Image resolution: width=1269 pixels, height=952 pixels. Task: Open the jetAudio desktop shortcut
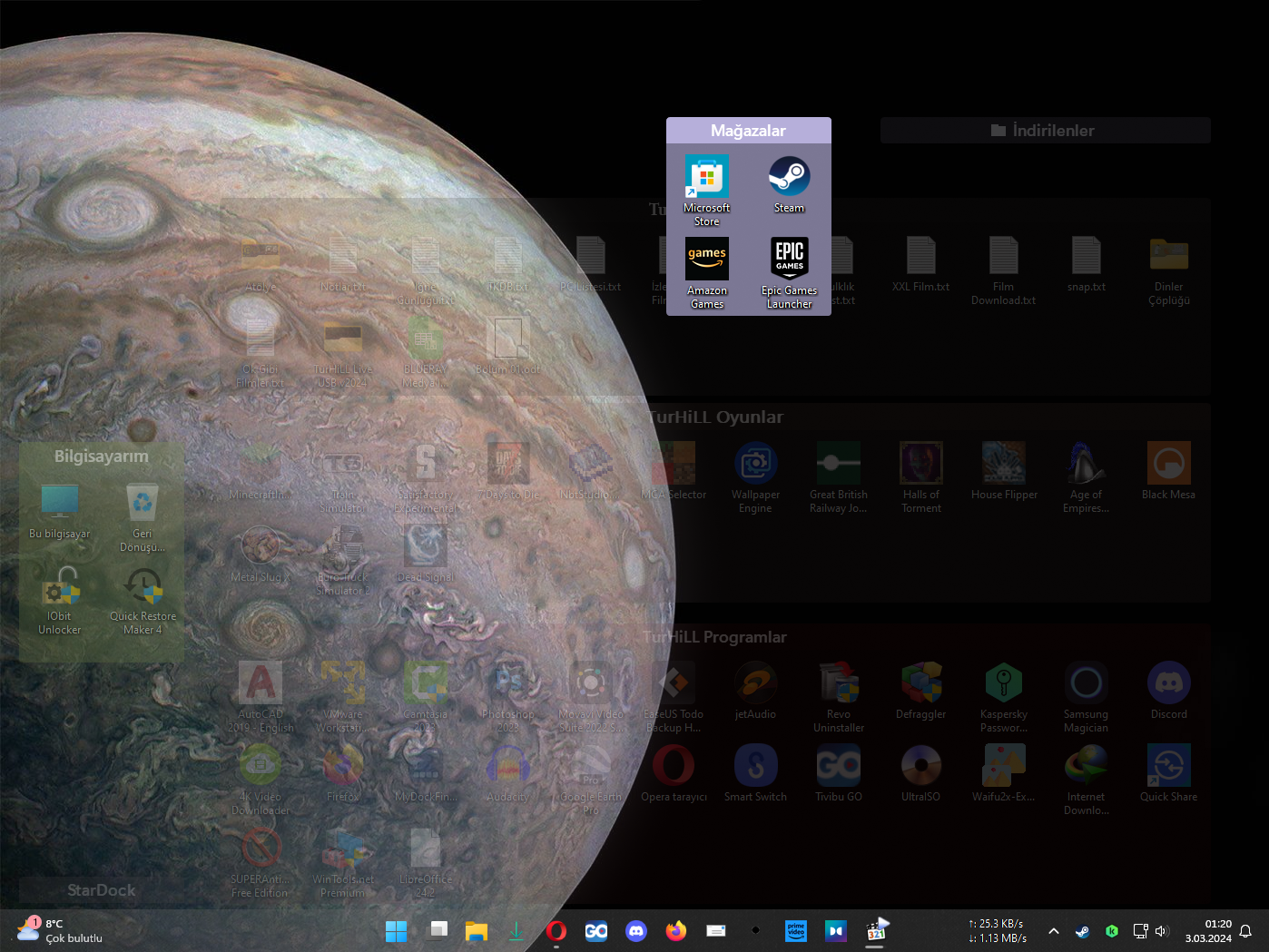pyautogui.click(x=755, y=691)
